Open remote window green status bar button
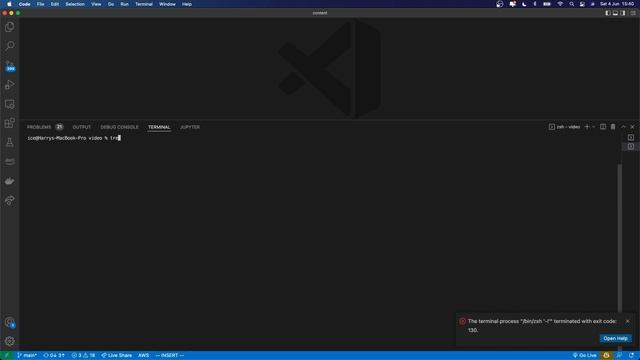Viewport: 640px width, 360px height. pyautogui.click(x=6, y=356)
